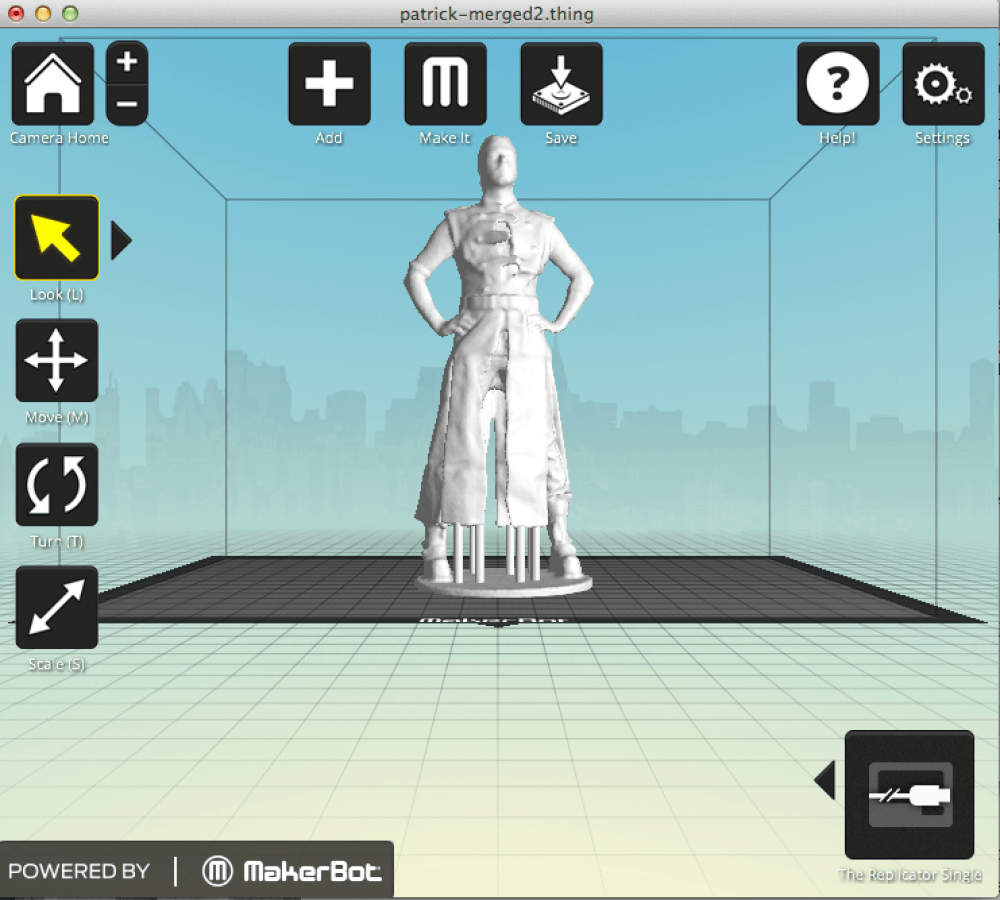The height and width of the screenshot is (900, 1000).
Task: Select the Look (L) arrow tool
Action: 57,238
